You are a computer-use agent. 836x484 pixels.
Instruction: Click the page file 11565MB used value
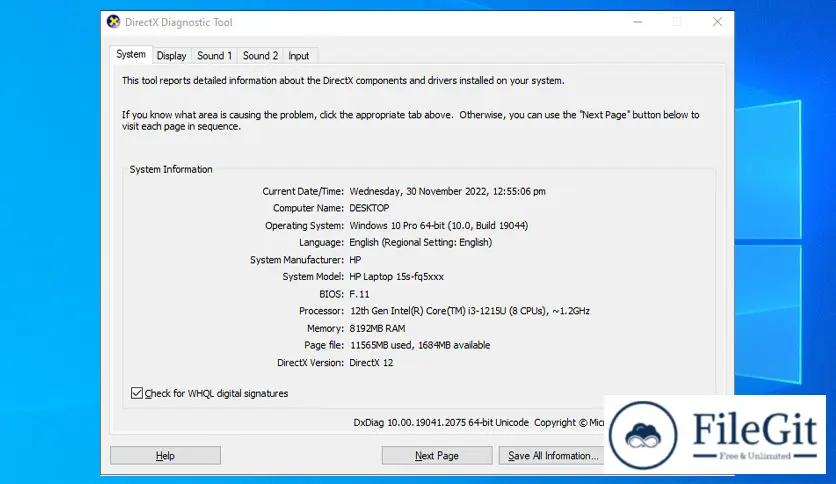pos(420,345)
